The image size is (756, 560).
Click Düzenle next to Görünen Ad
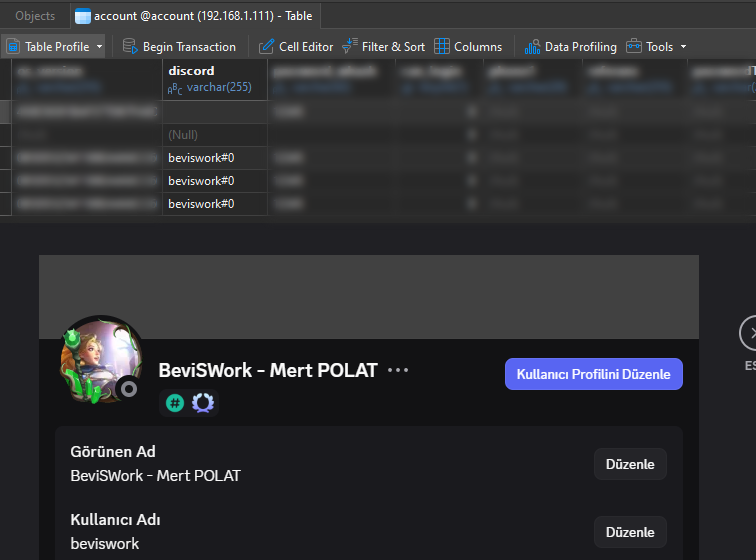[630, 464]
